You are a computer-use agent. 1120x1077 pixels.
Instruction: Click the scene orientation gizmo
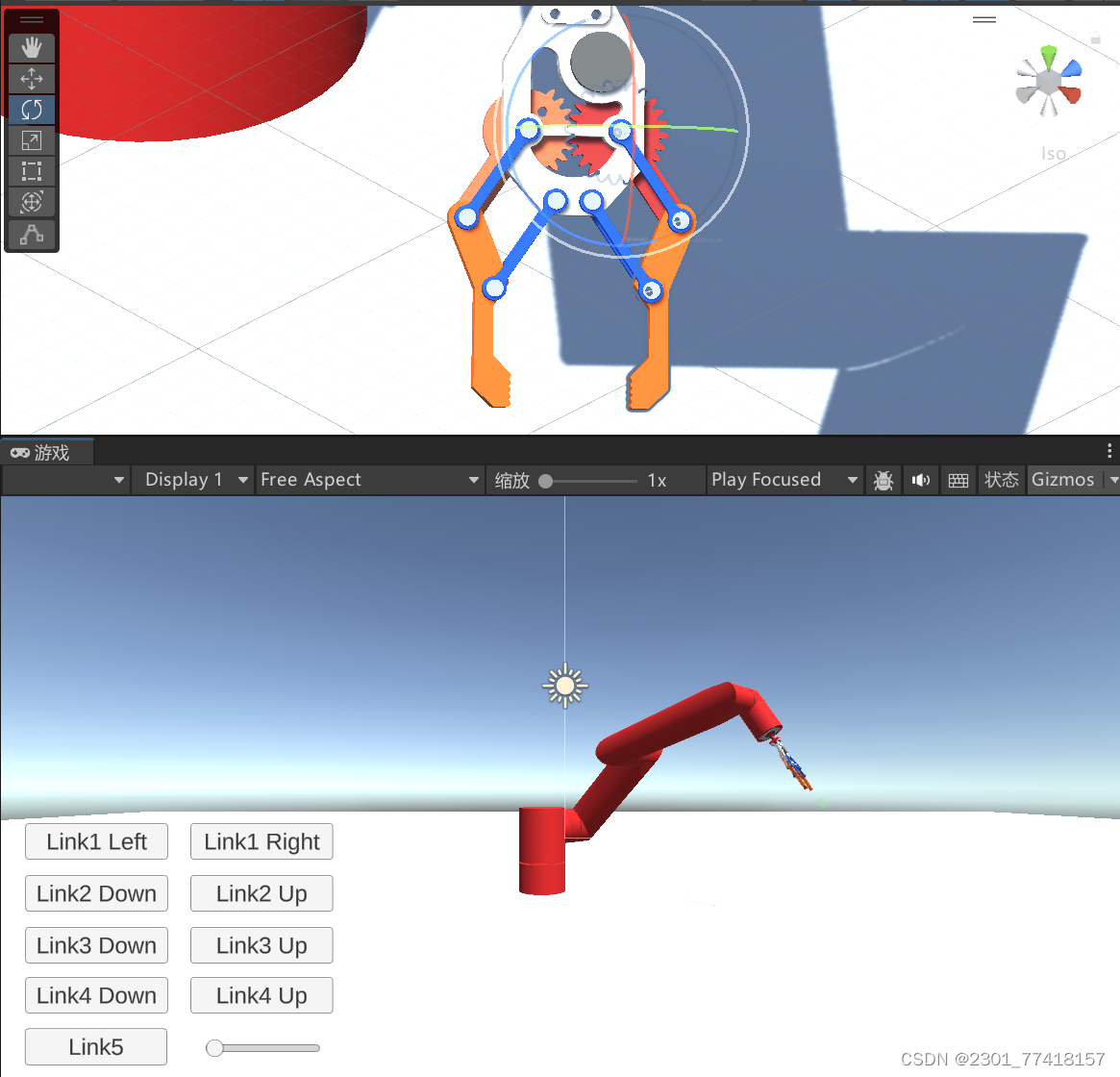1048,82
